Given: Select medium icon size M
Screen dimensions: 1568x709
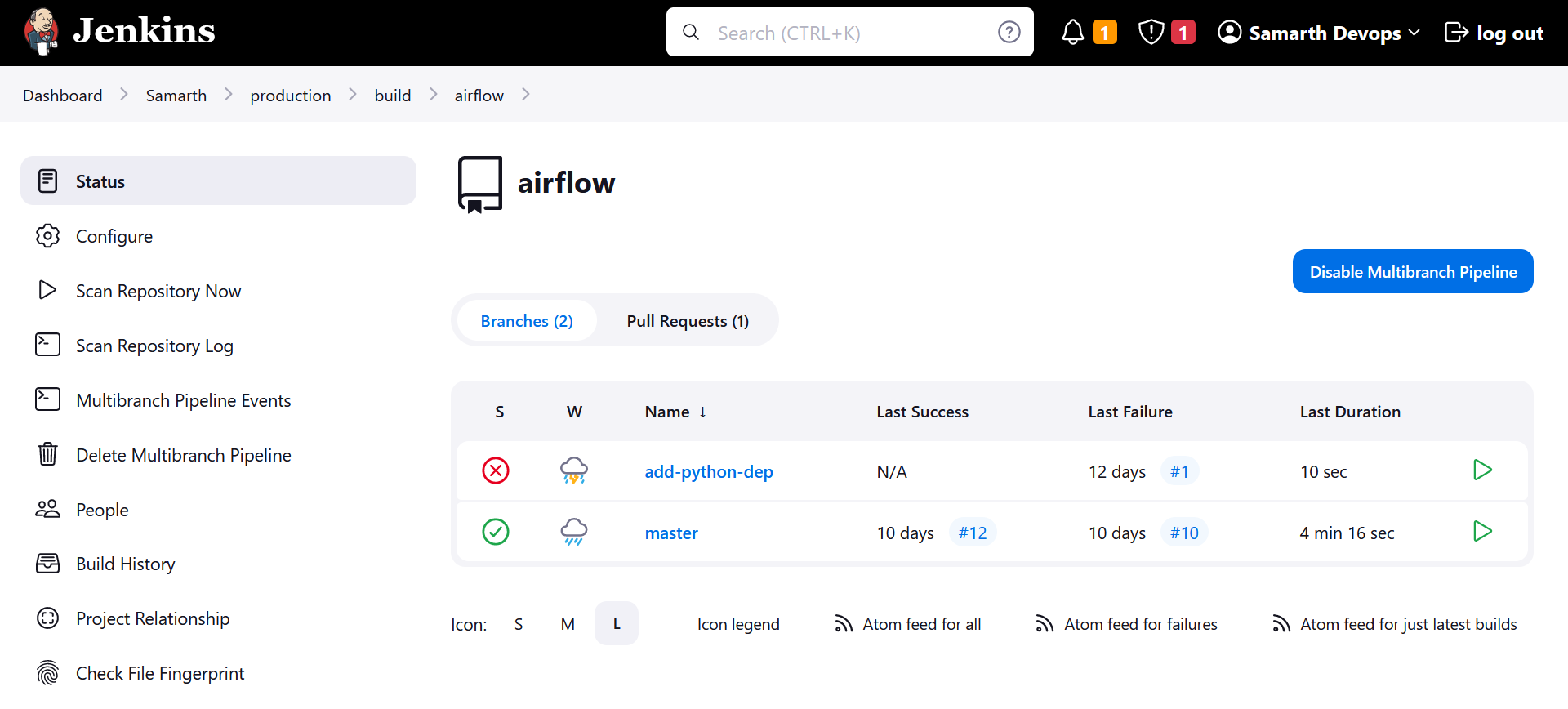Looking at the screenshot, I should (x=568, y=624).
